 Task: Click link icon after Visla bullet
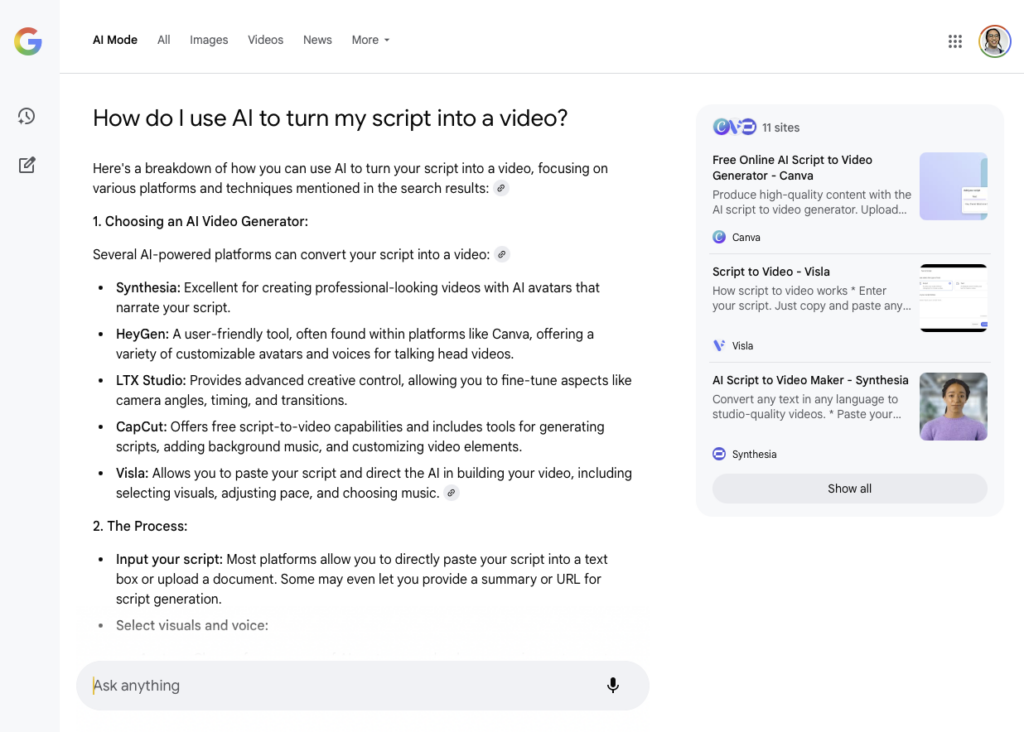coord(451,493)
